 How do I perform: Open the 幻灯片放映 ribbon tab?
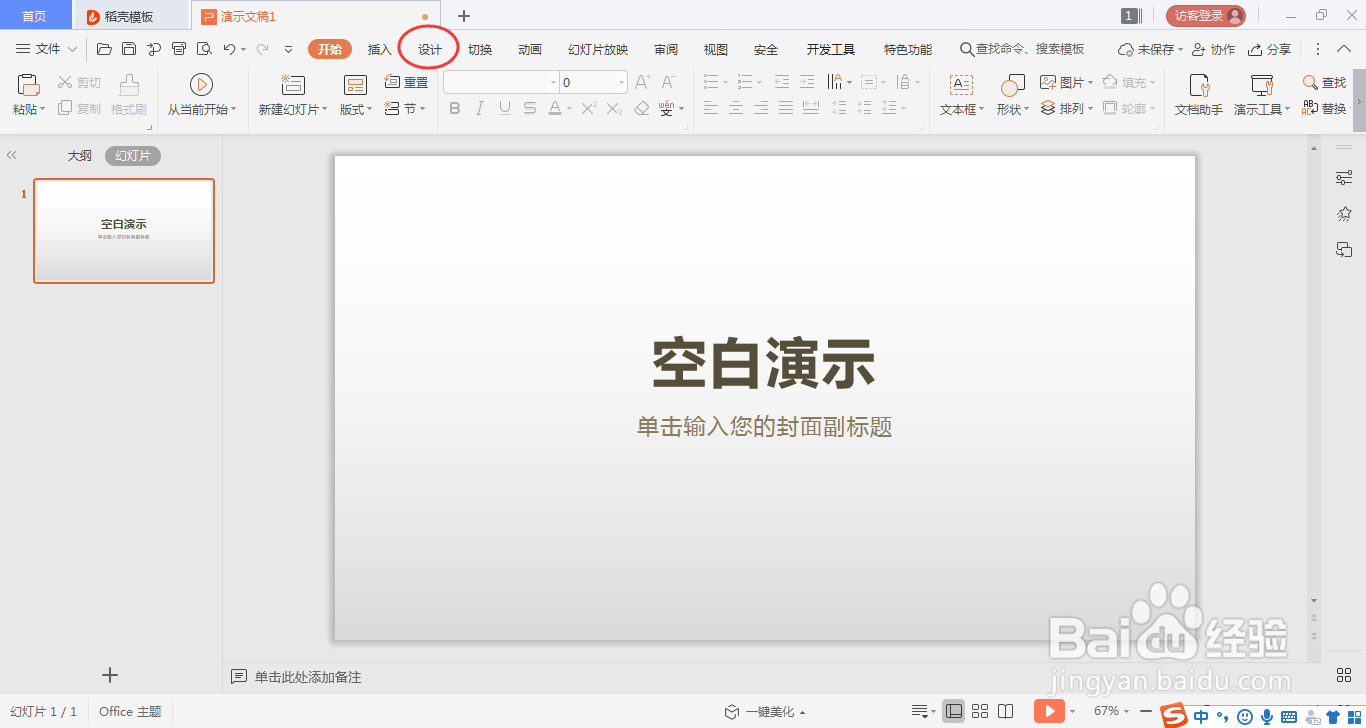pyautogui.click(x=596, y=48)
